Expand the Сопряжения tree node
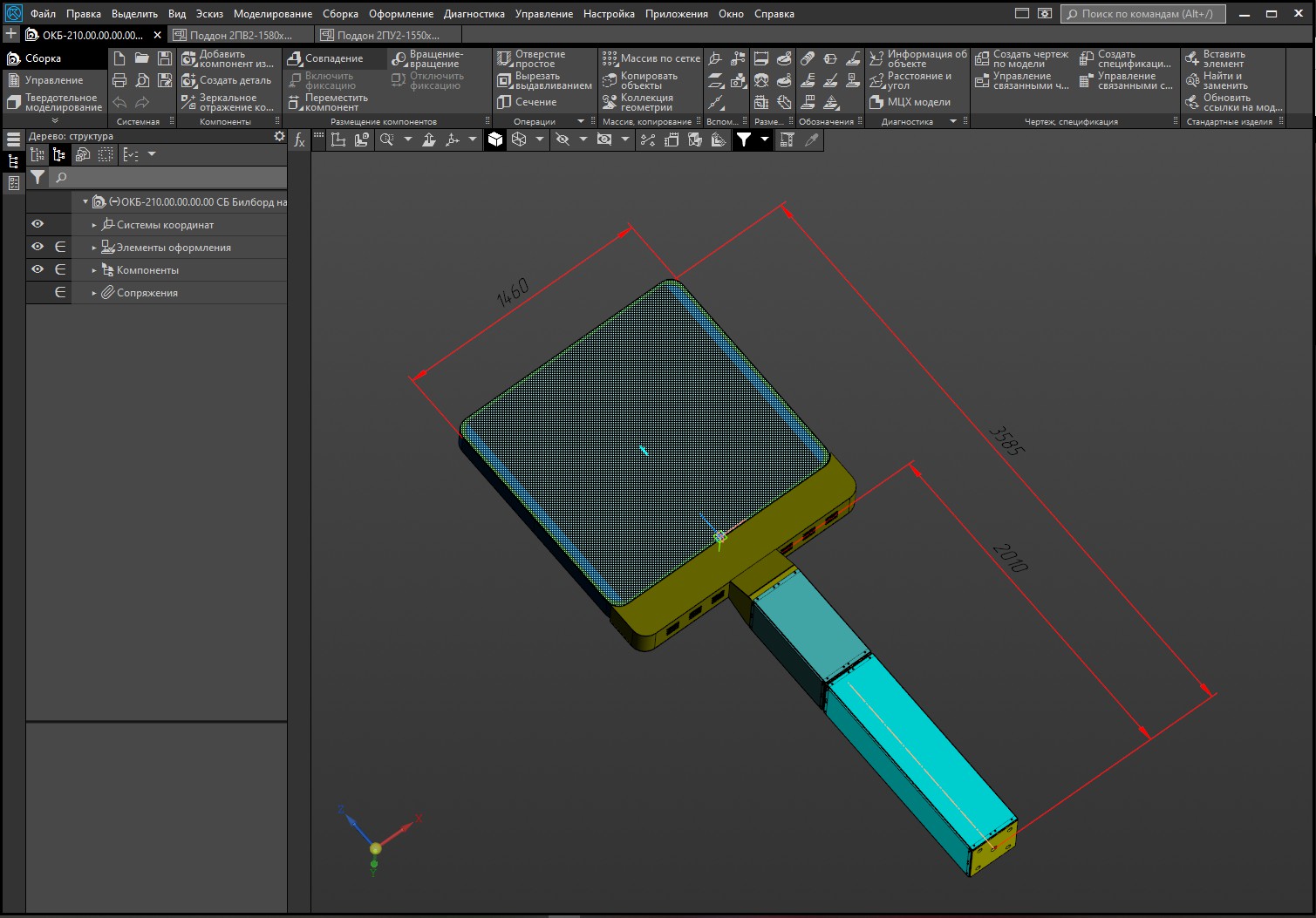Viewport: 1316px width, 918px height. tap(94, 293)
